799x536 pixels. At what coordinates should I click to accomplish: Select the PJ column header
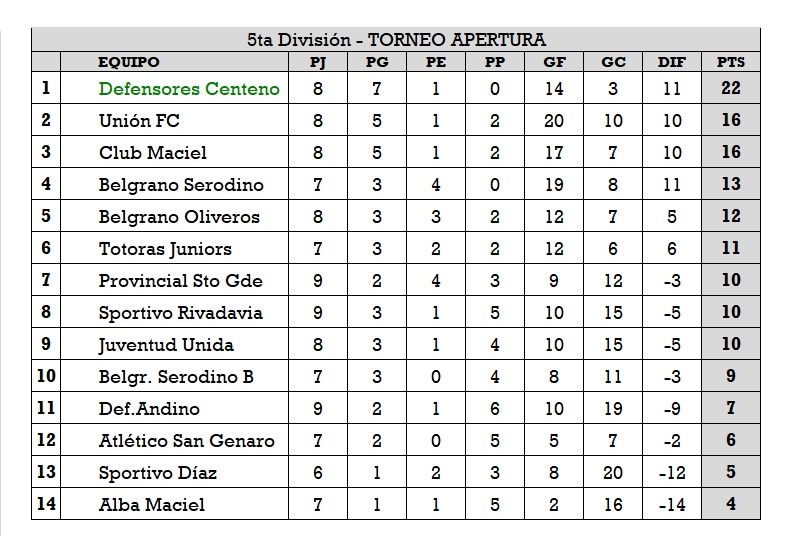318,62
